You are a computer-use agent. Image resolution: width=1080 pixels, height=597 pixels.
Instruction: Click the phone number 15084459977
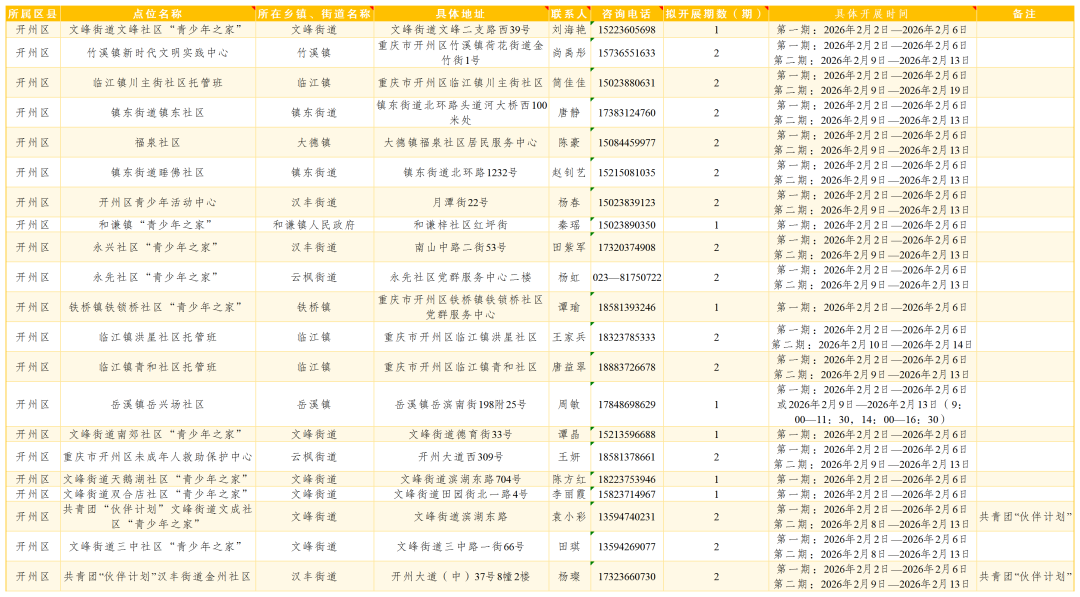click(627, 143)
